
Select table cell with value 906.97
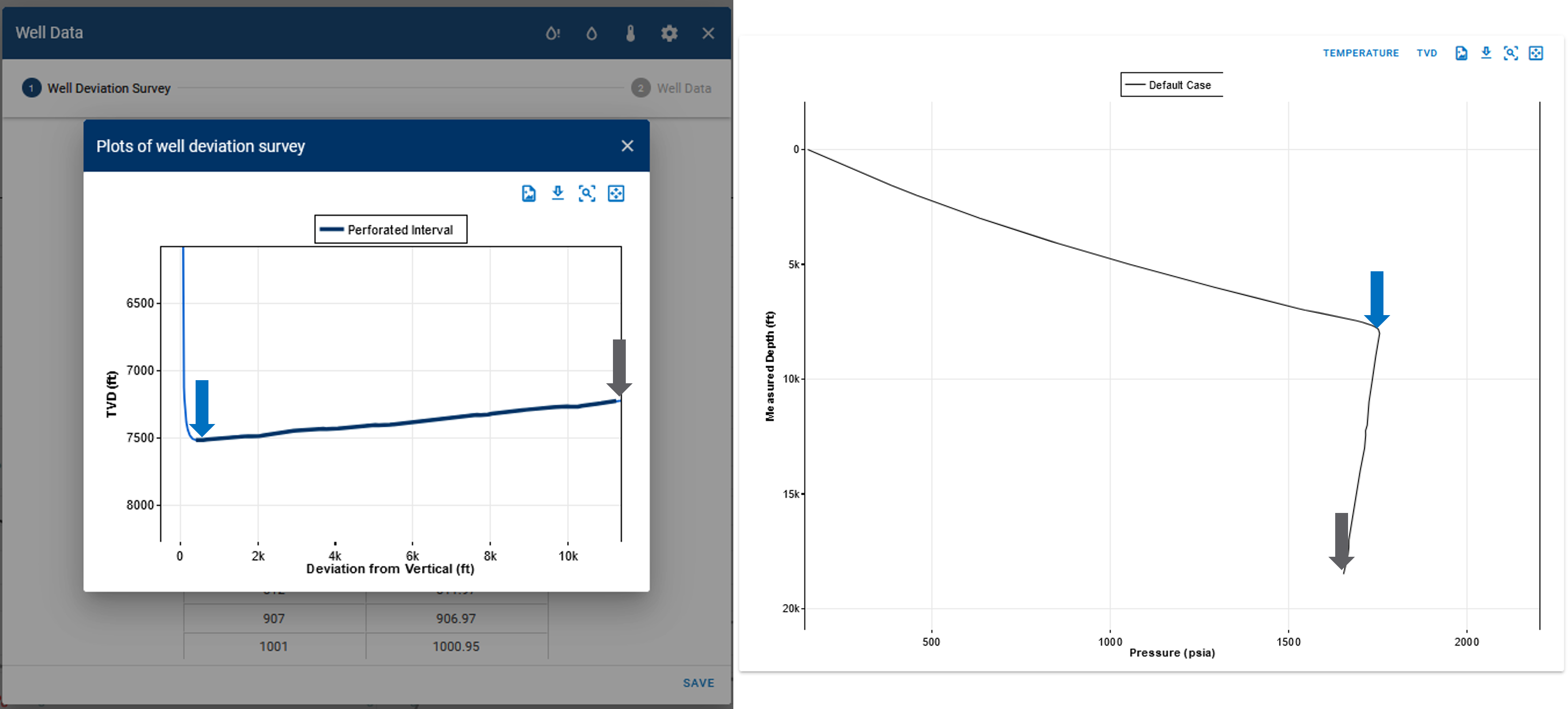456,618
